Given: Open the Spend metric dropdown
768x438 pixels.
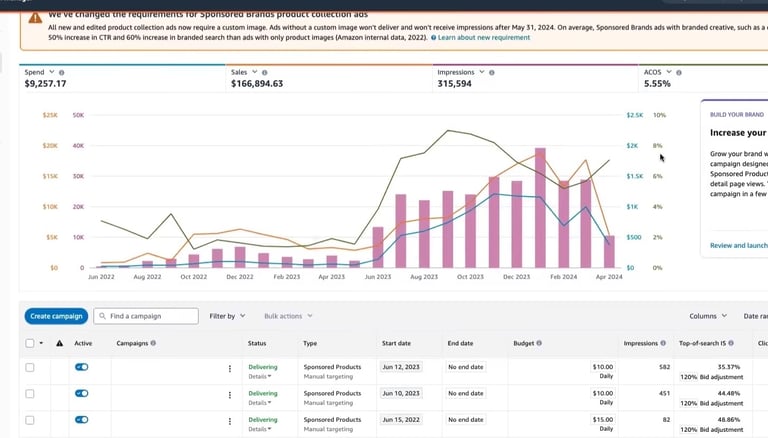Looking at the screenshot, I should [51, 73].
